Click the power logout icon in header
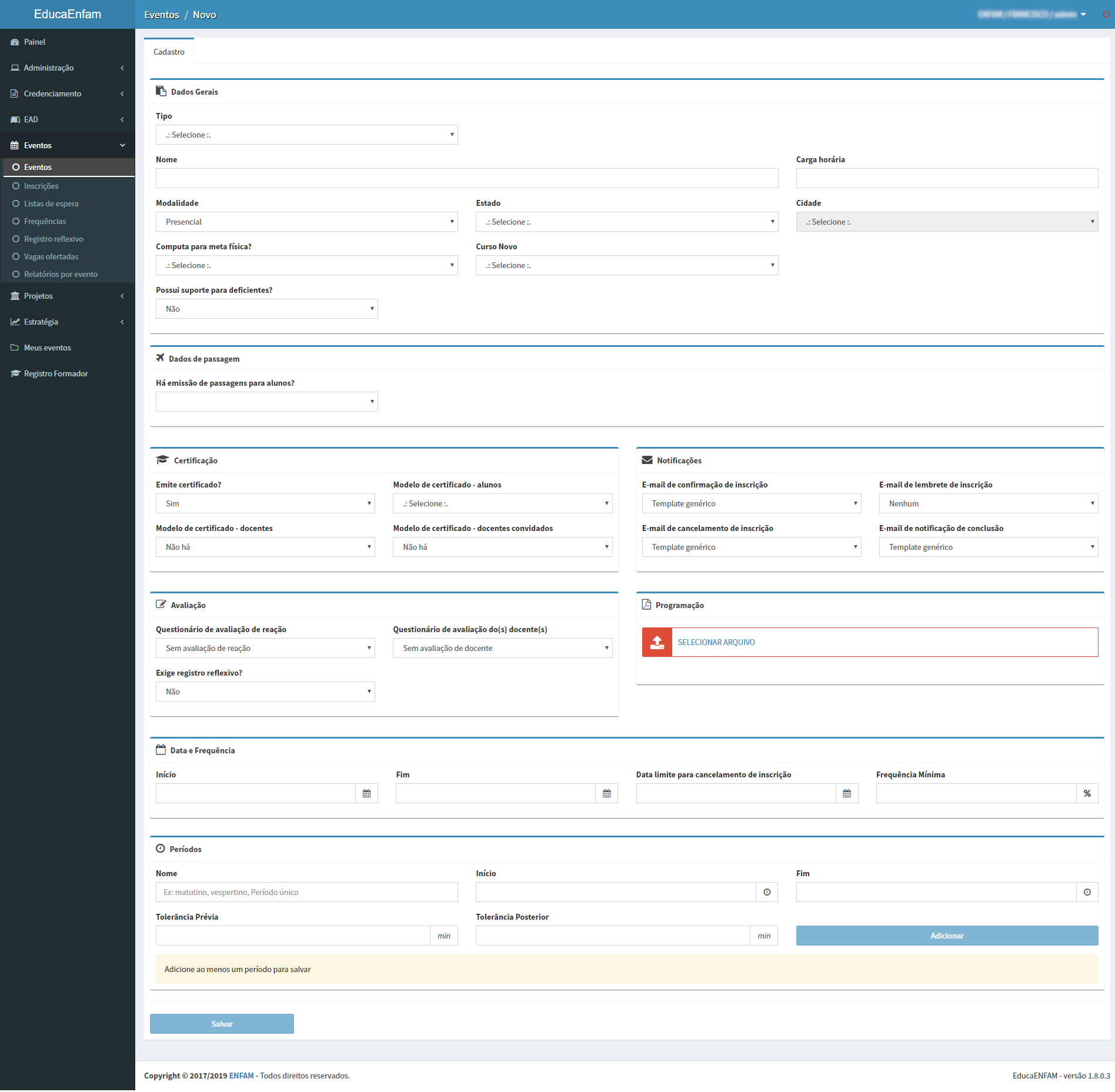 [1106, 14]
